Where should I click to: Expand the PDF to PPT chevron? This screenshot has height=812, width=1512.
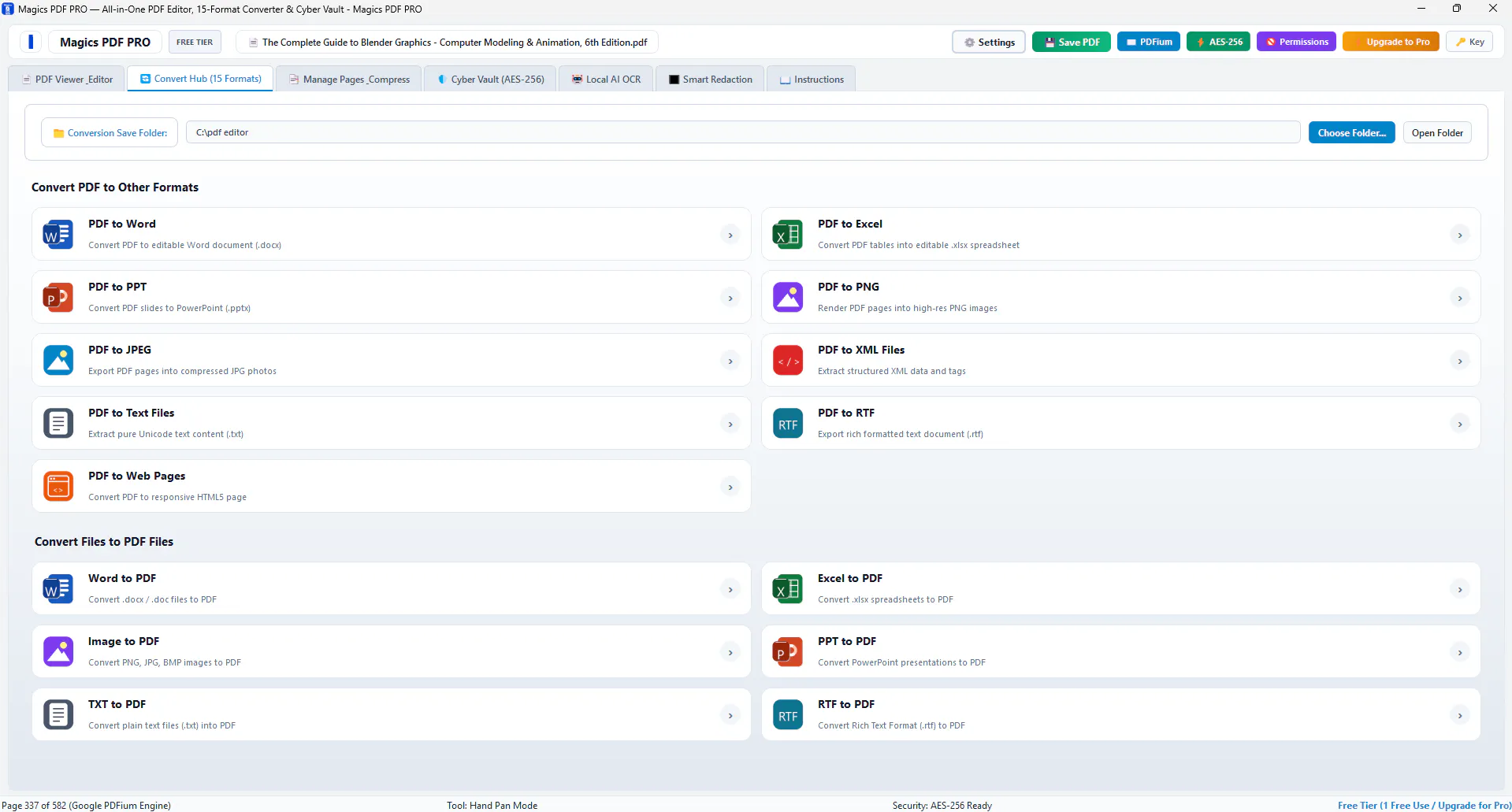730,298
